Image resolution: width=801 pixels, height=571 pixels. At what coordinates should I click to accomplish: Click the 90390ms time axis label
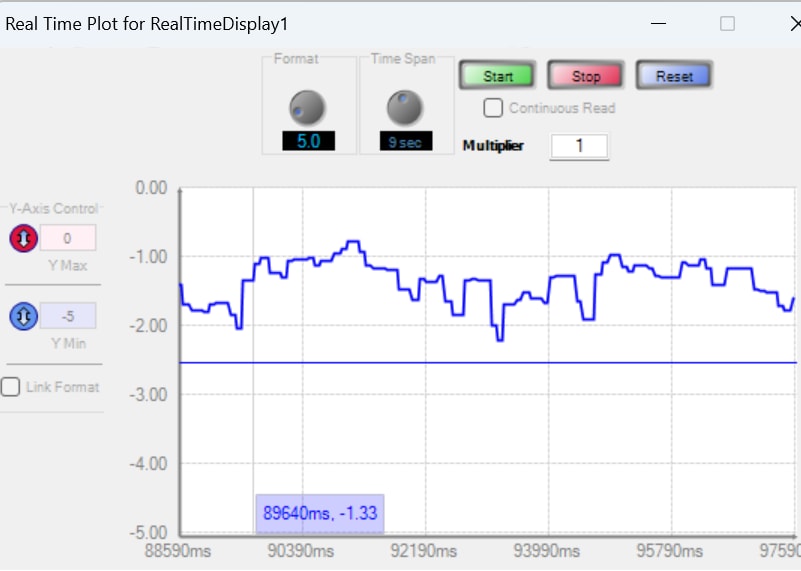[300, 552]
